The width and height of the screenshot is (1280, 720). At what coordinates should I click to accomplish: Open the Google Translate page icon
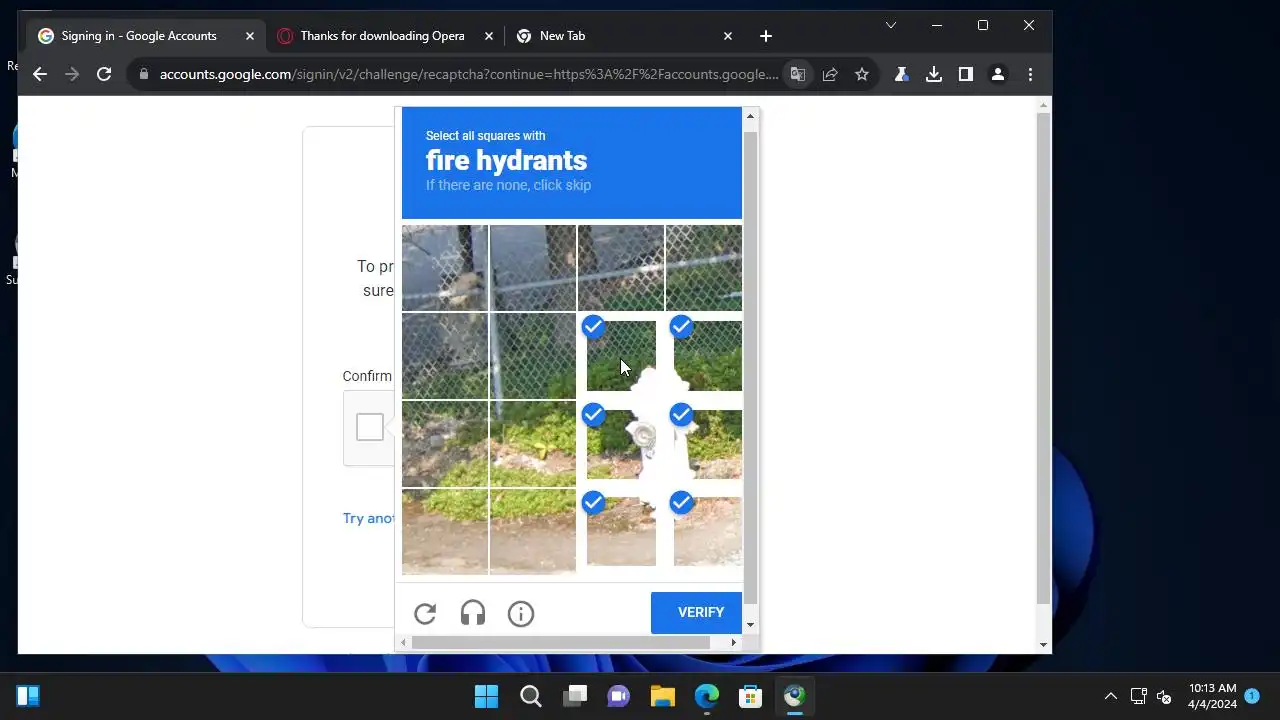[798, 74]
